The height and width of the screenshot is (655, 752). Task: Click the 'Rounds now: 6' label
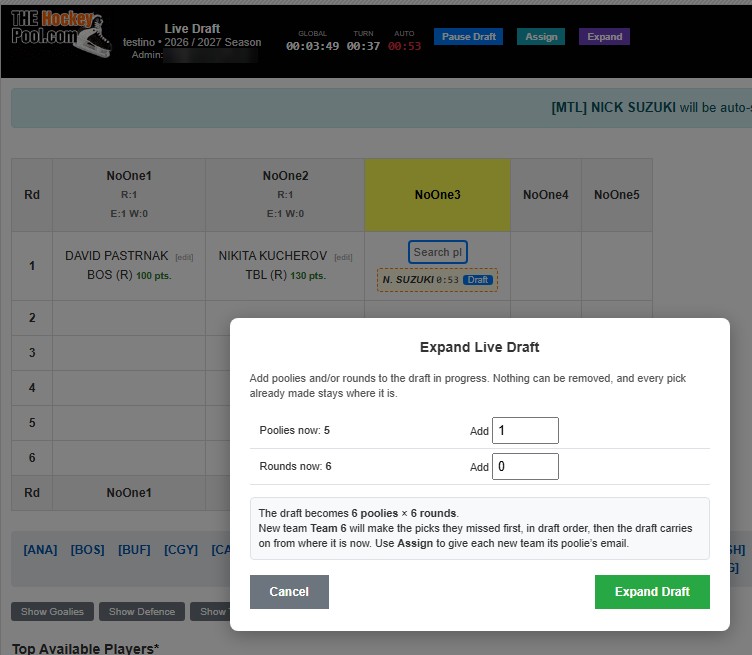pos(295,466)
